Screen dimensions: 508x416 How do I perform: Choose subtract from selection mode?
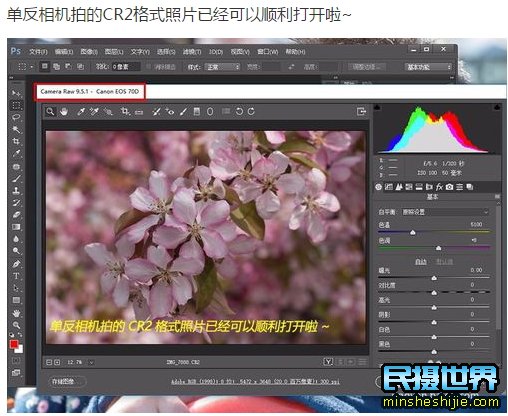(x=68, y=66)
